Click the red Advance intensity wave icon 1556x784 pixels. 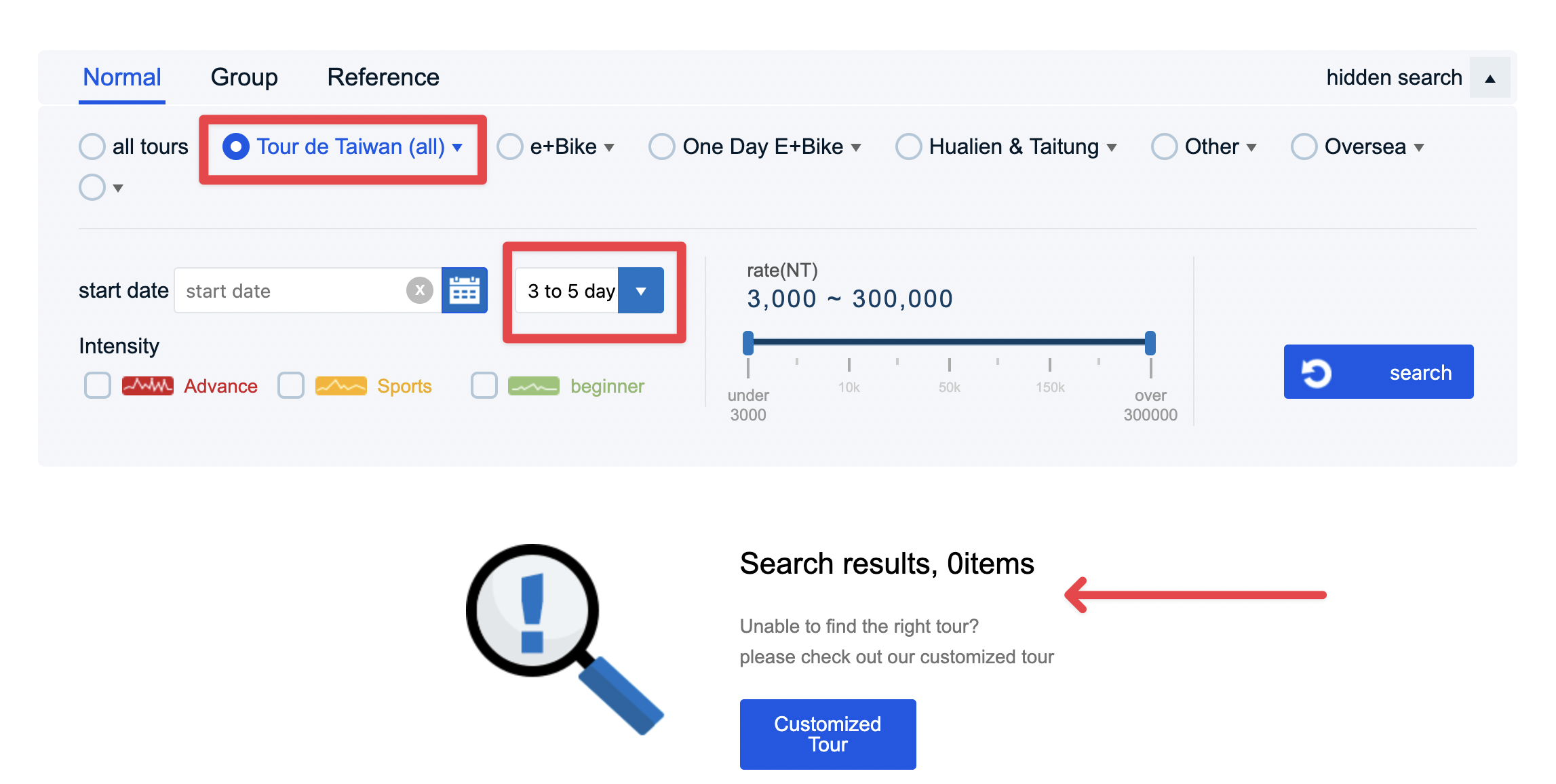click(x=148, y=385)
